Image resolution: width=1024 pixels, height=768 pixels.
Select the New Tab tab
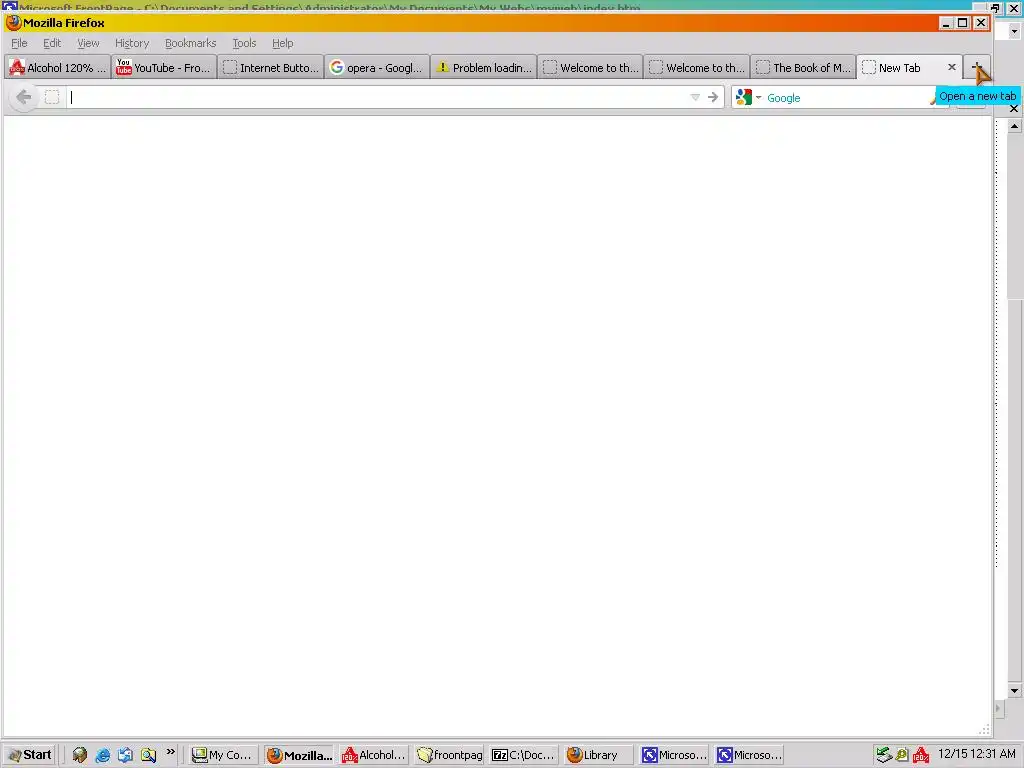(x=901, y=67)
